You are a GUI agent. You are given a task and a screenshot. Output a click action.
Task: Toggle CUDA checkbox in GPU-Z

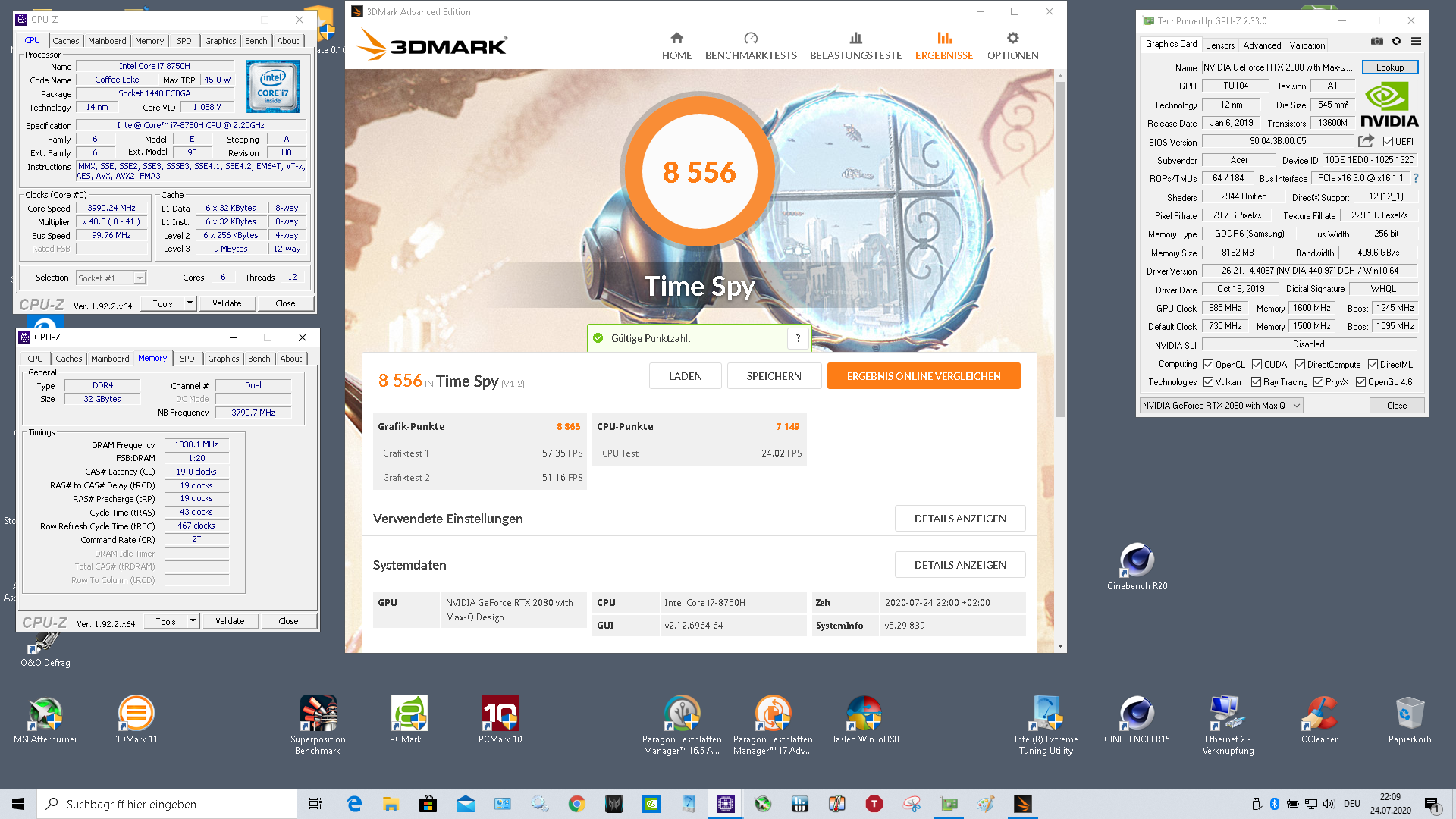[x=1257, y=365]
